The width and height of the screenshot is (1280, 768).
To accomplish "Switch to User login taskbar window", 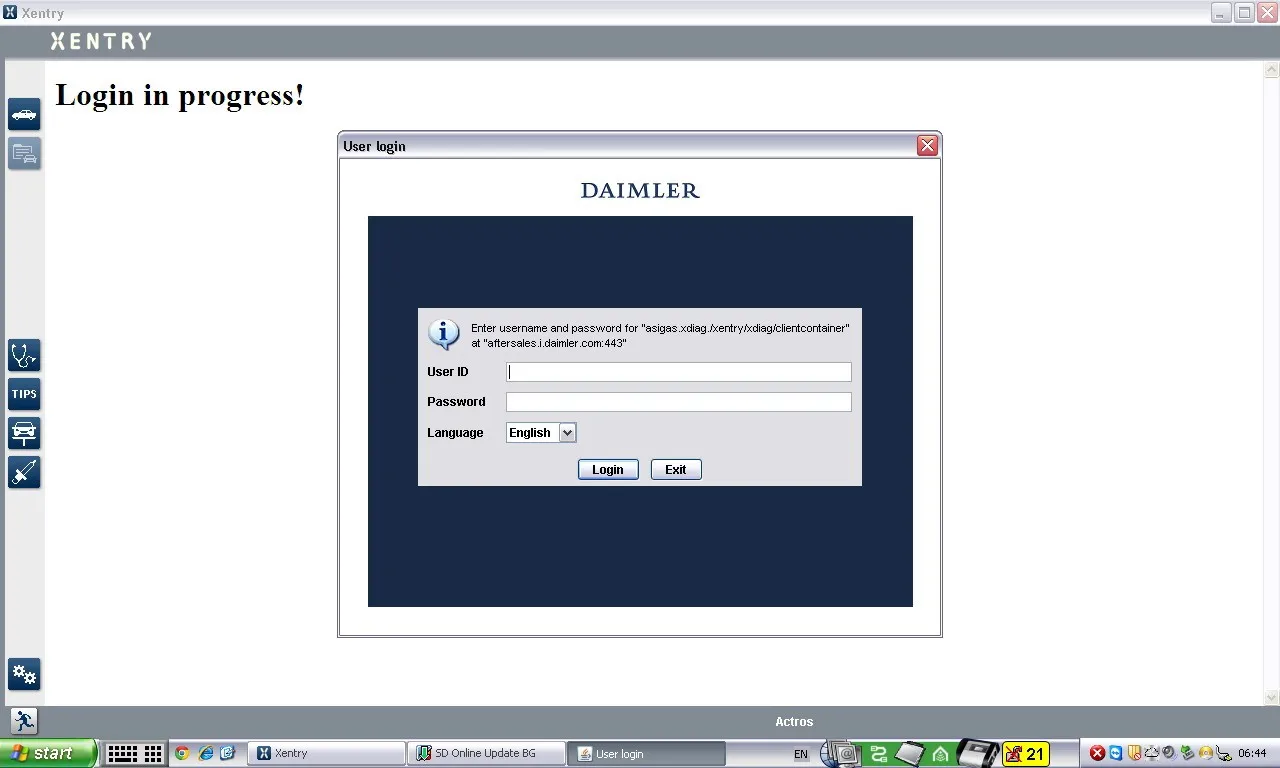I will click(x=646, y=753).
